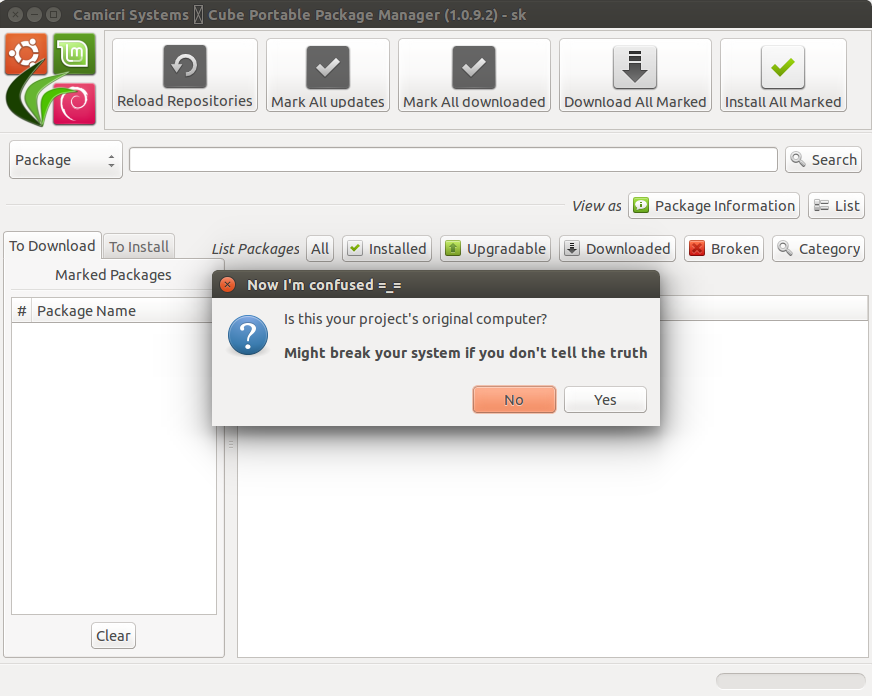Switch view to Package Information
This screenshot has height=696, width=872.
[714, 206]
